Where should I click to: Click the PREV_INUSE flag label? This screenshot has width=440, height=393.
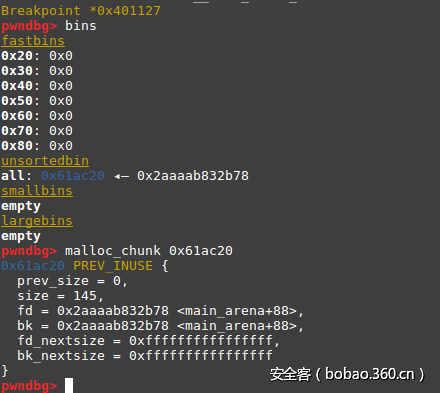click(x=113, y=266)
